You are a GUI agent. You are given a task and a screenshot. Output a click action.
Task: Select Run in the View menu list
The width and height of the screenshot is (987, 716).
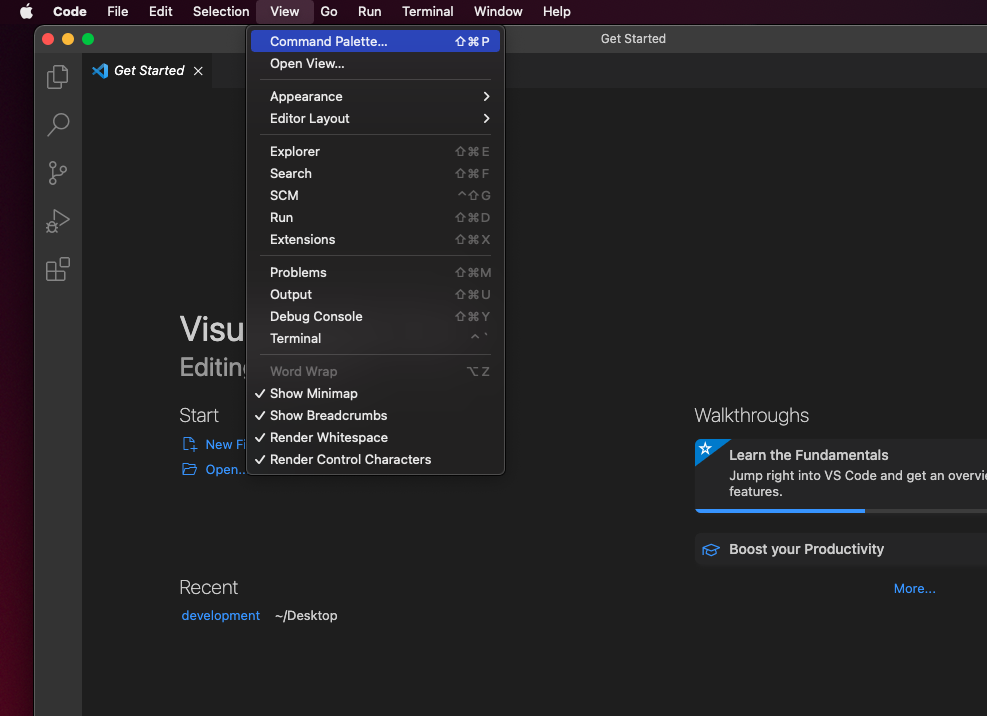tap(376, 218)
